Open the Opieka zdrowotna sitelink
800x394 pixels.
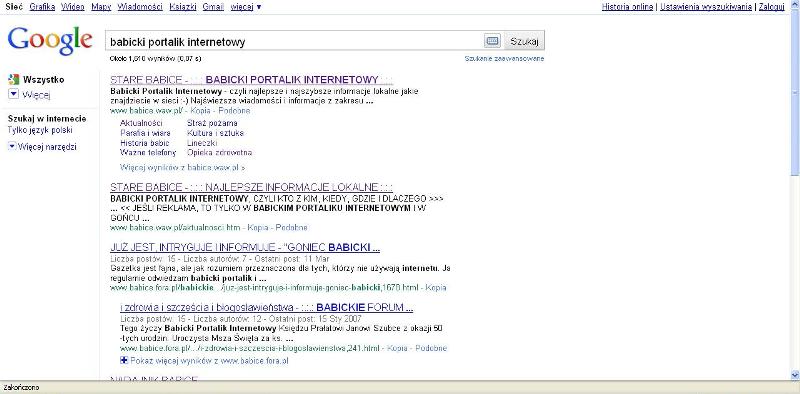coord(219,153)
